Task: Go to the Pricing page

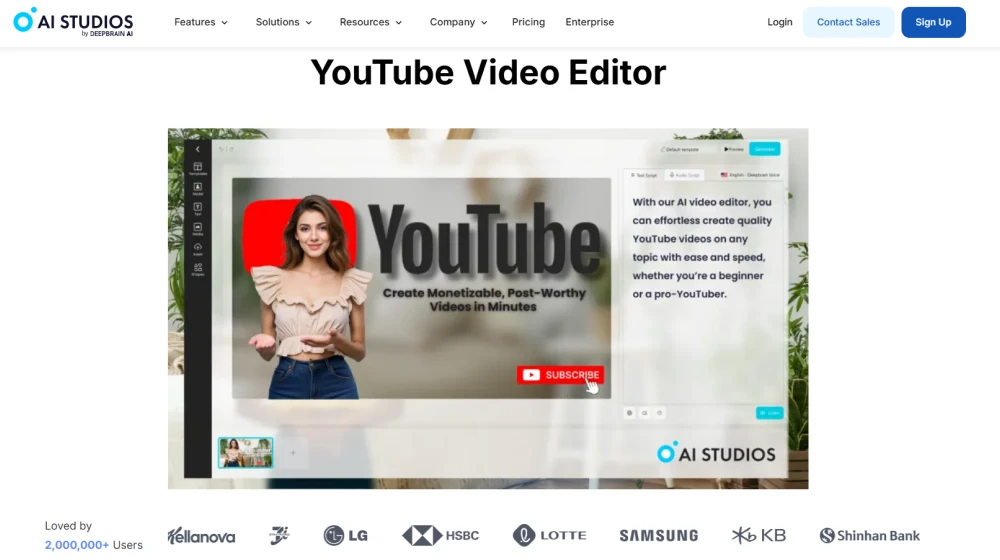Action: tap(528, 22)
